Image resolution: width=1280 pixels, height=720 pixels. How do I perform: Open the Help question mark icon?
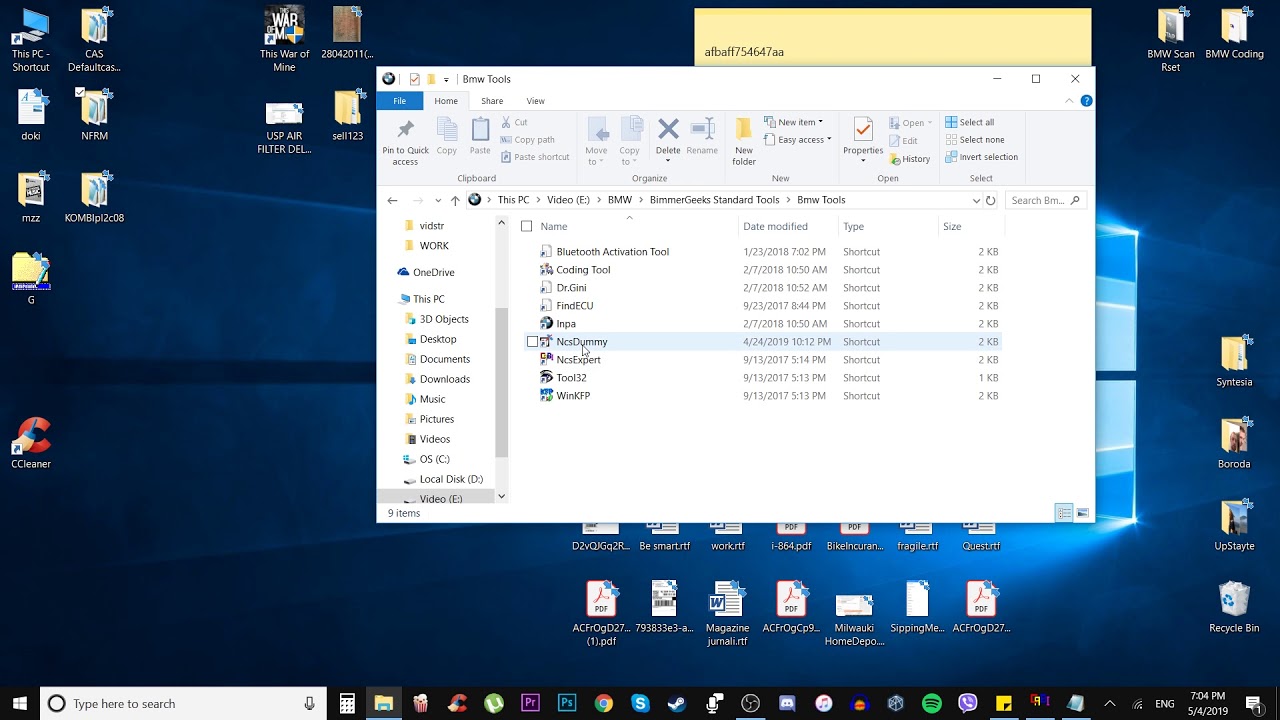pos(1086,101)
